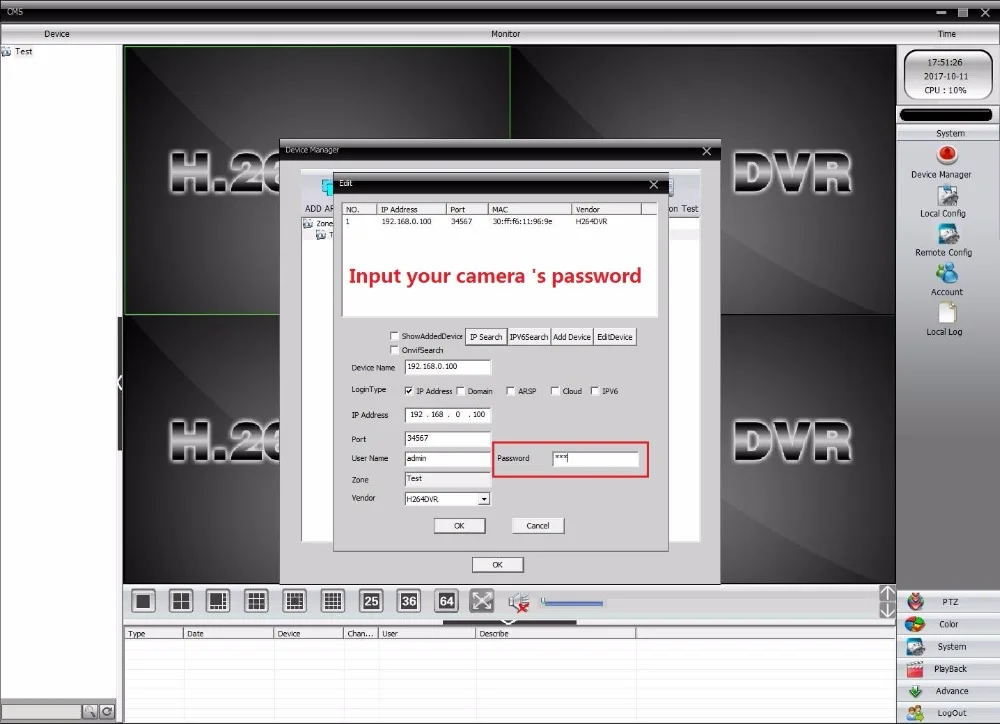Click the IP Search button
The width and height of the screenshot is (1000, 724).
[486, 337]
